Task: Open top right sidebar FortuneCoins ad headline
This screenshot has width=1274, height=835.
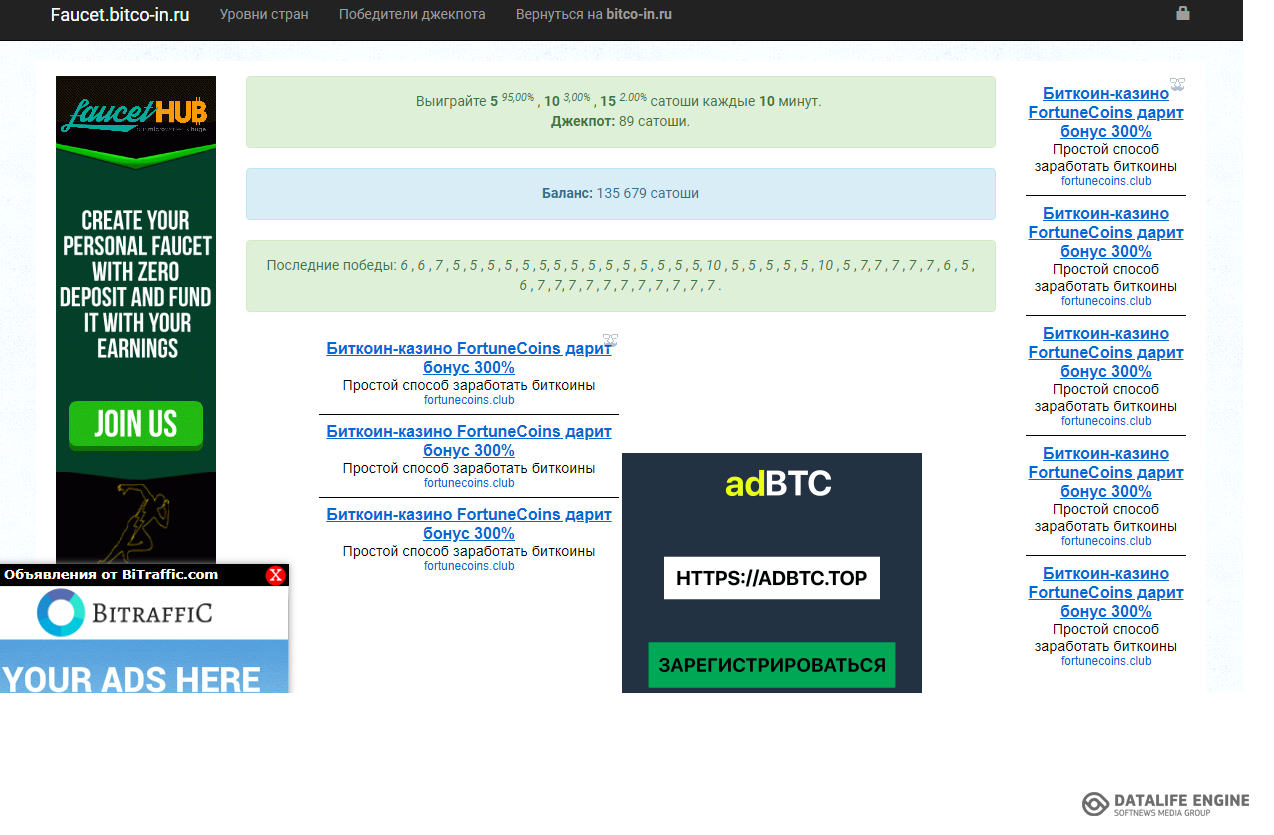Action: [x=1105, y=112]
